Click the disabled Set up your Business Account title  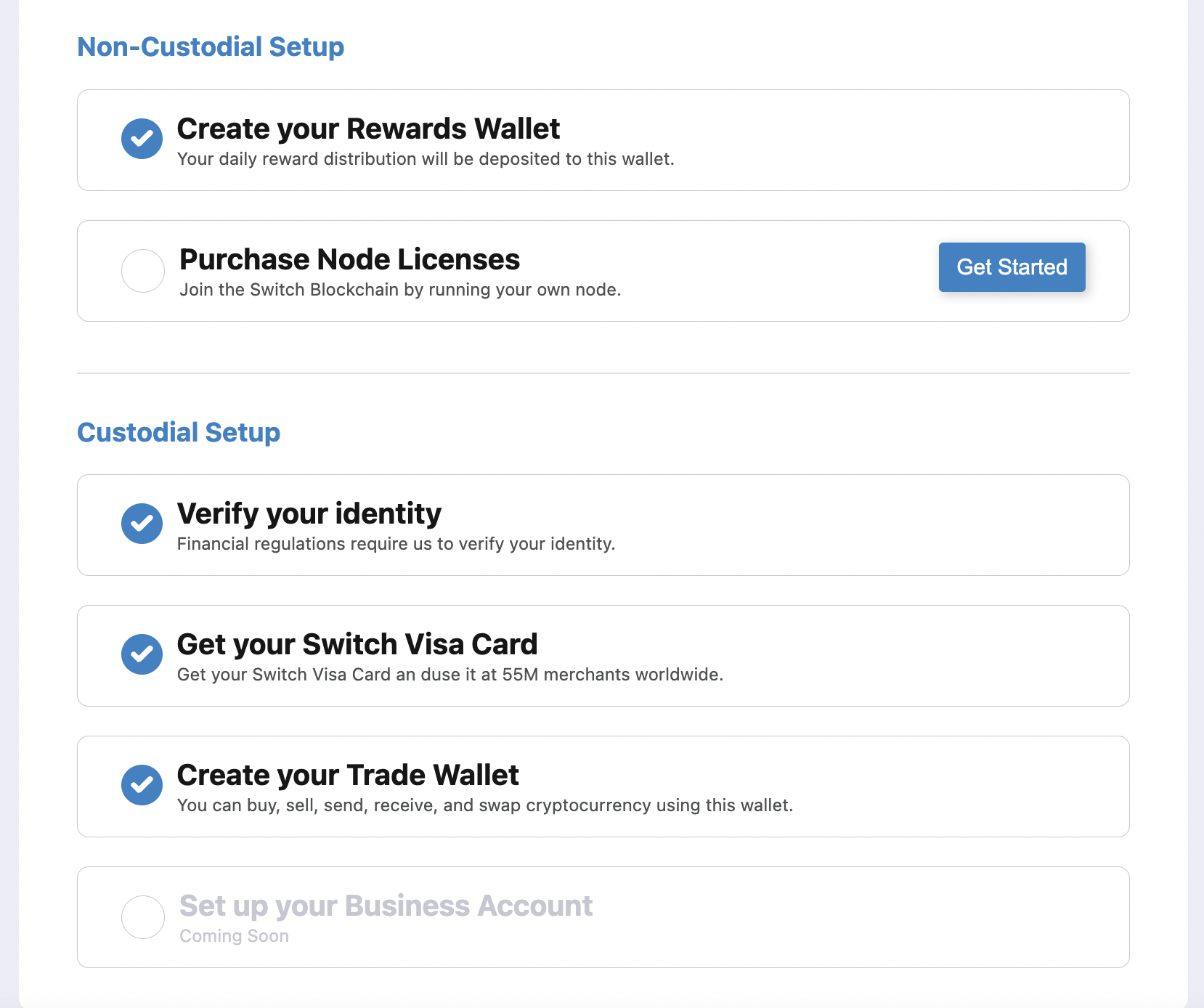click(x=386, y=906)
